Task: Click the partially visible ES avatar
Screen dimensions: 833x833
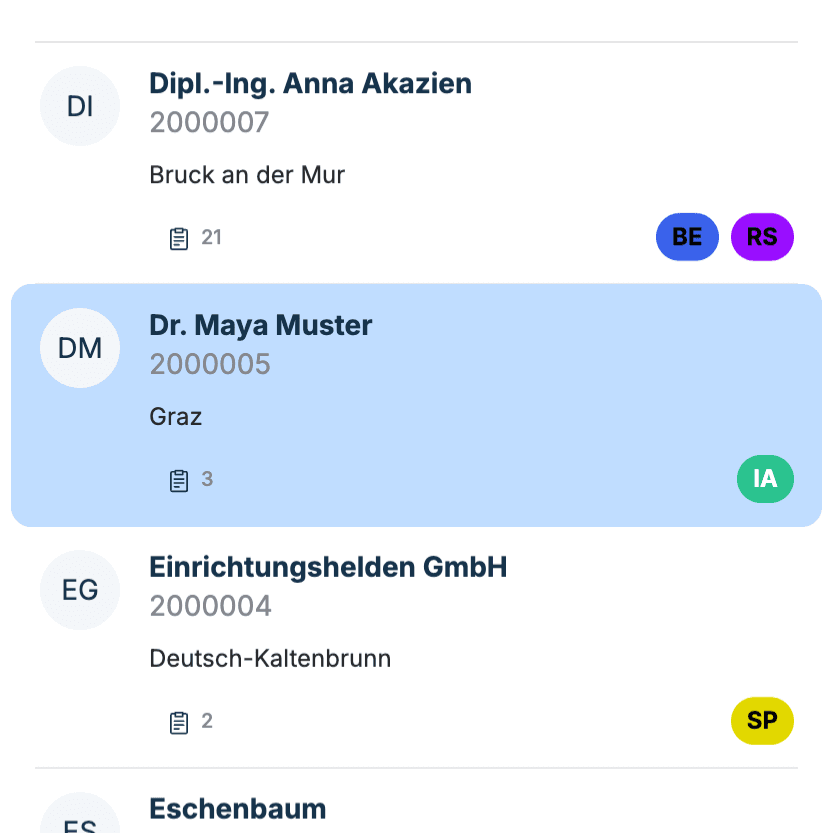Action: 80,813
